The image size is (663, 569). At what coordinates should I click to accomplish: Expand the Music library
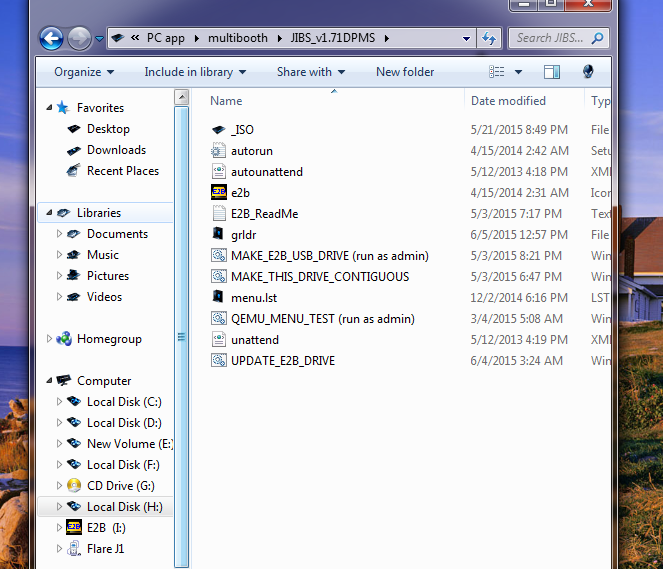[x=59, y=255]
